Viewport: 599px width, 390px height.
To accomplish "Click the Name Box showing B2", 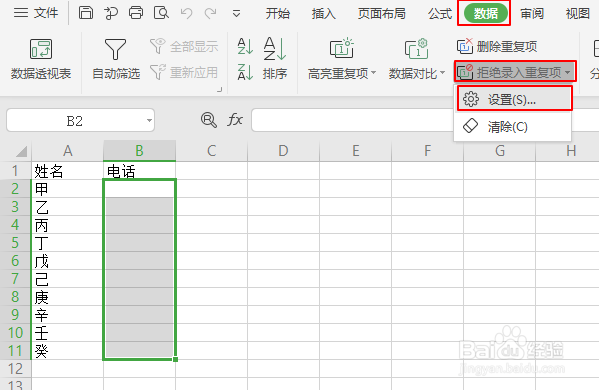I will pyautogui.click(x=74, y=121).
